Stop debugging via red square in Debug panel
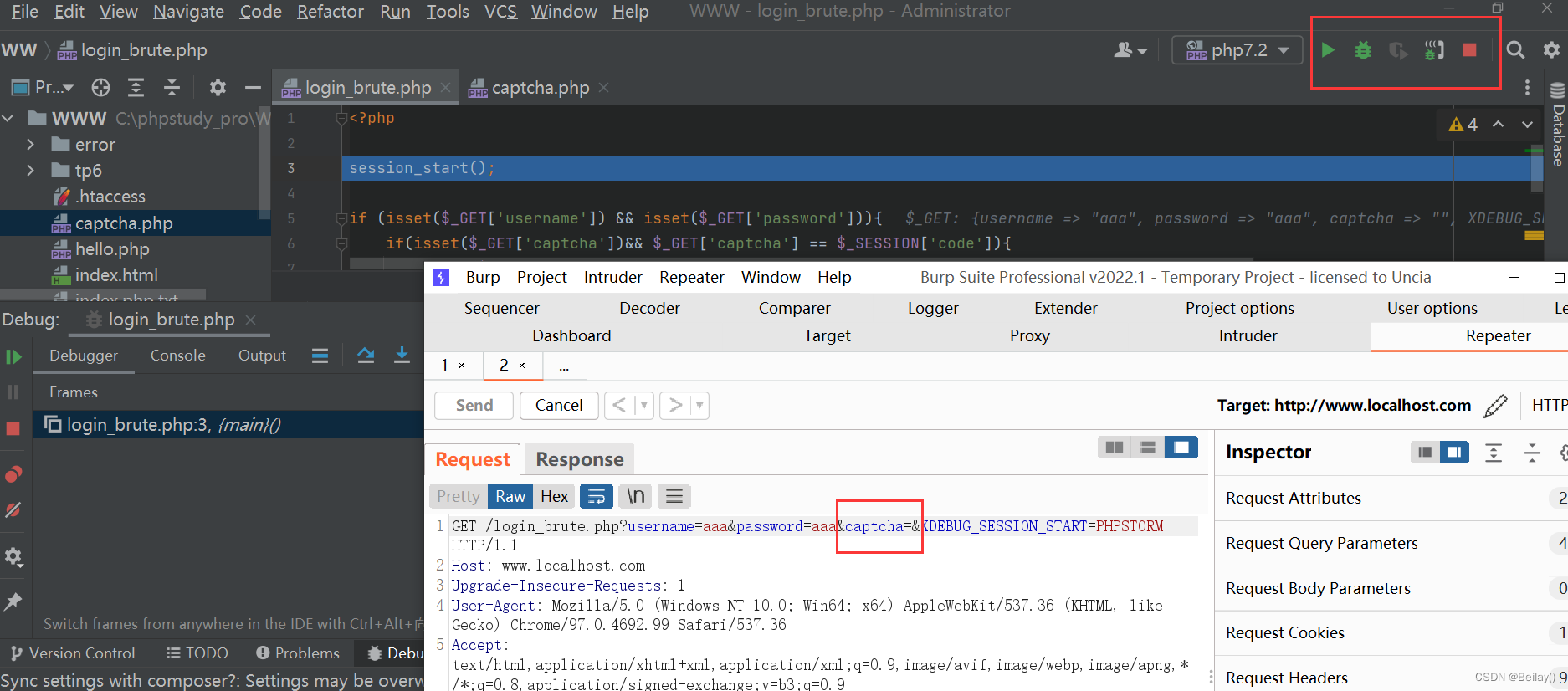The image size is (1568, 691). 13,429
